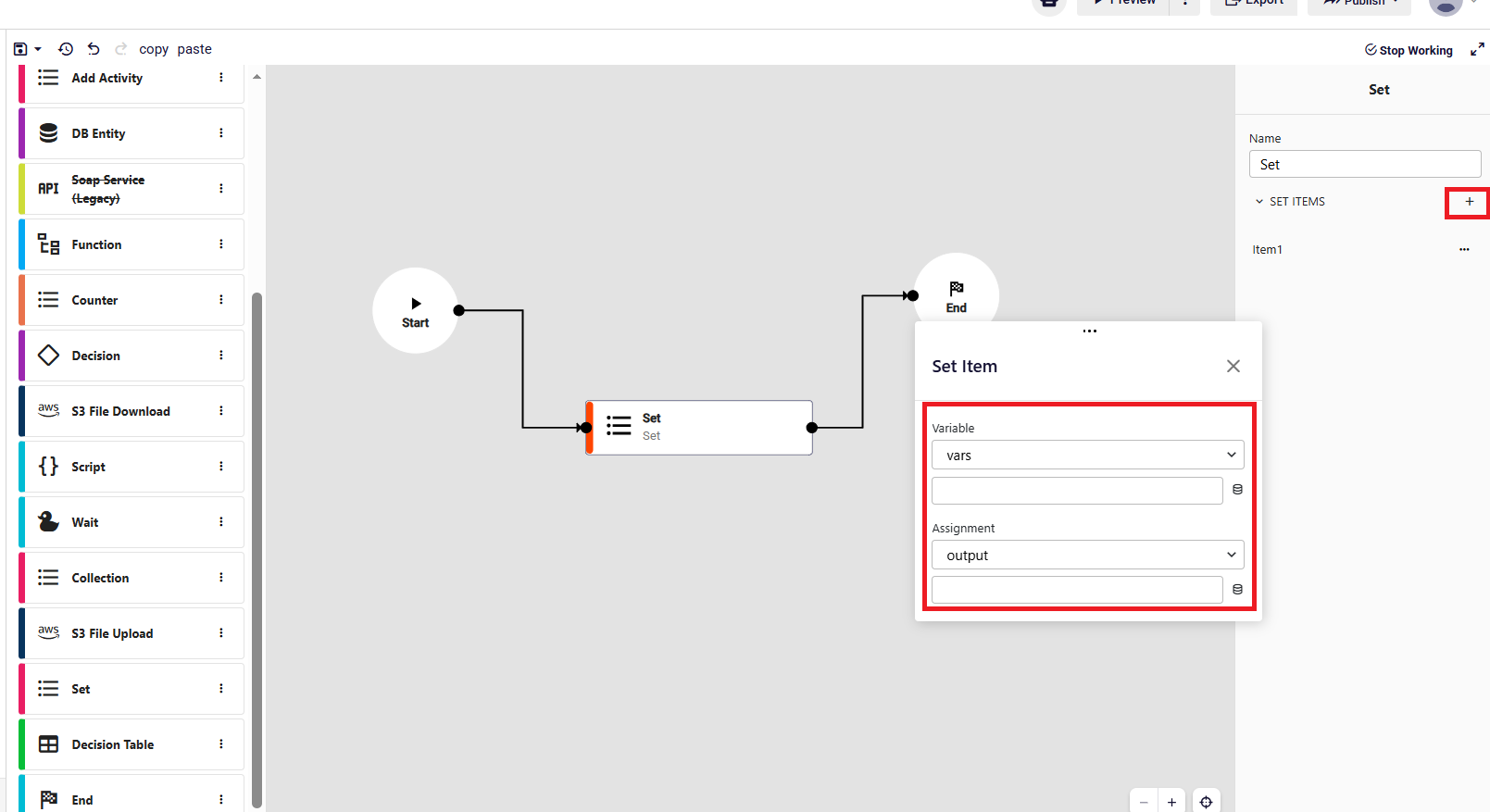This screenshot has height=812, width=1490.
Task: Click the database icon beside the Assignment field
Action: pyautogui.click(x=1237, y=589)
